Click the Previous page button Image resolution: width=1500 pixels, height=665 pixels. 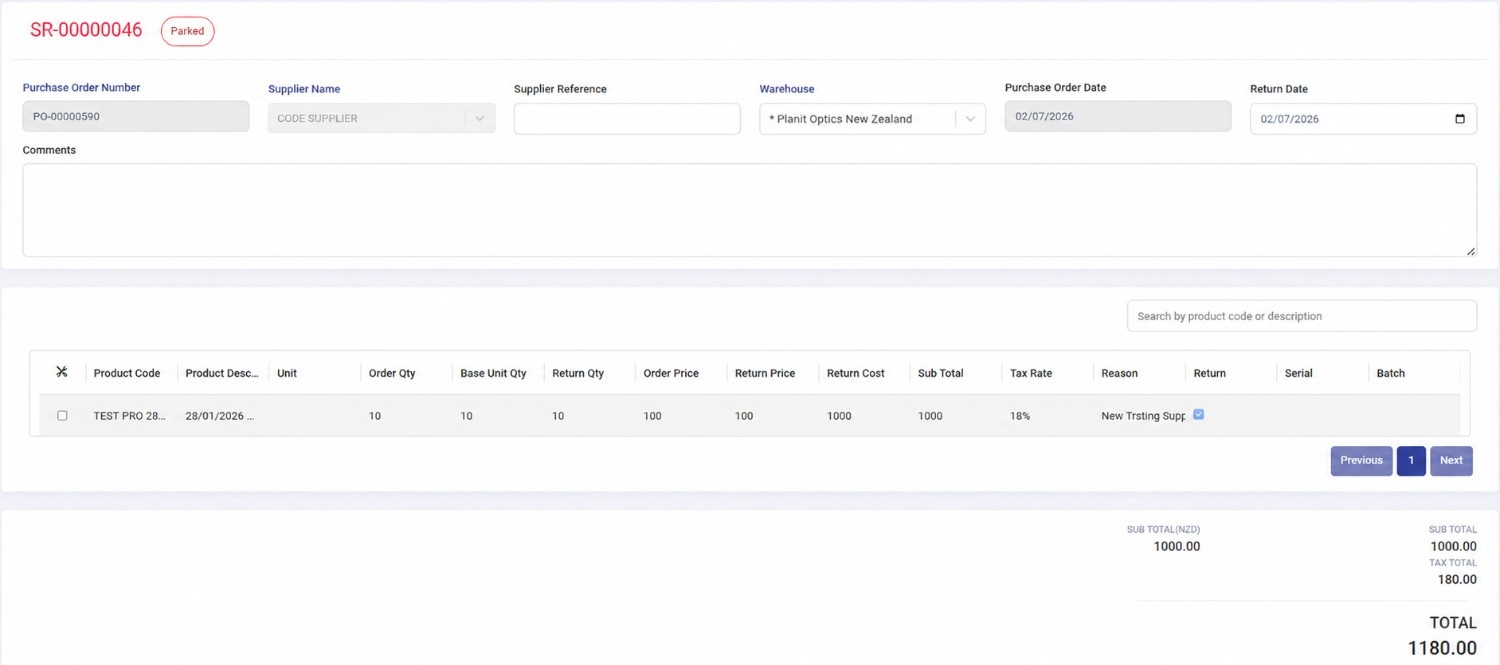(x=1361, y=460)
